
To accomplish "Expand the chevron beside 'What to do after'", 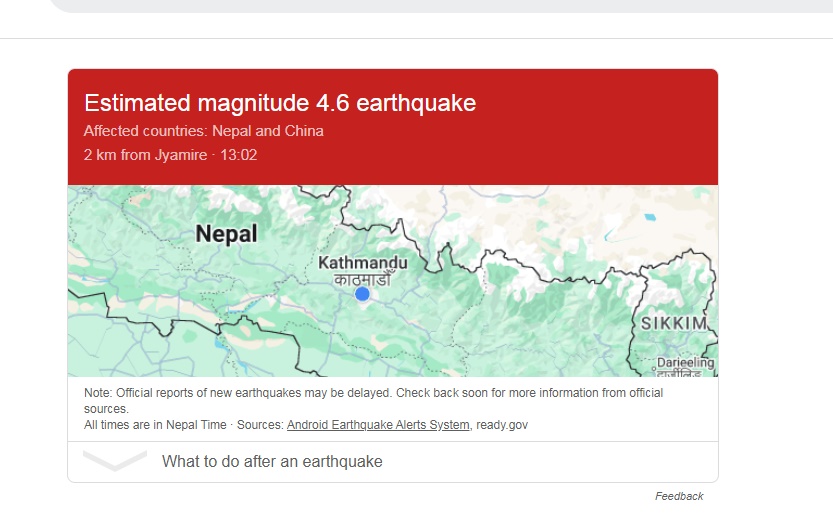I will click(x=115, y=461).
